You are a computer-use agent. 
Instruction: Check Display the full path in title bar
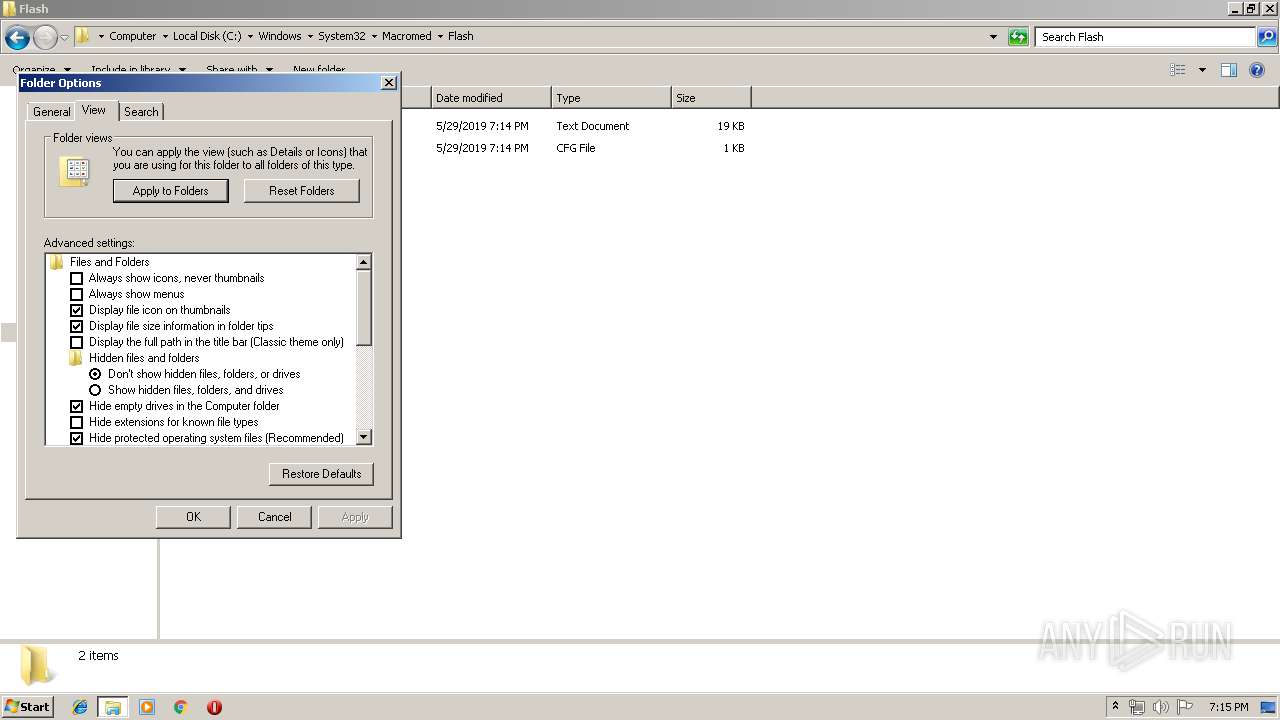click(x=76, y=342)
